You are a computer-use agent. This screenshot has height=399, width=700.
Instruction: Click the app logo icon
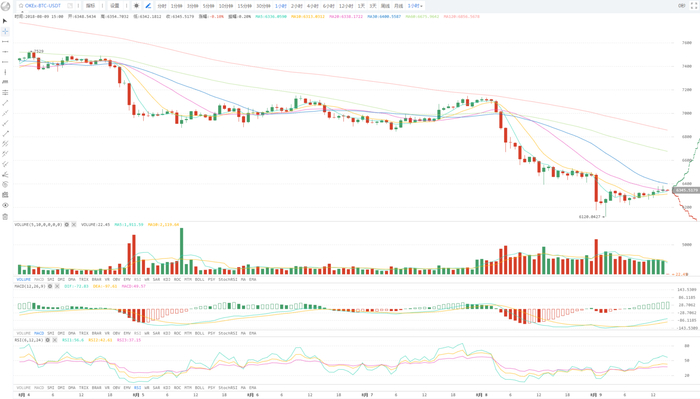point(5,6)
